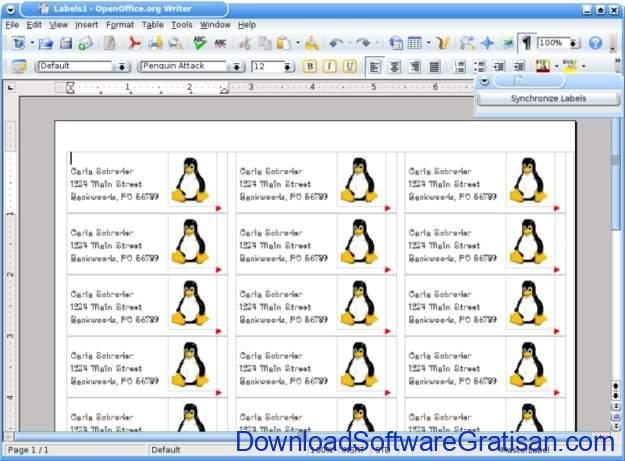Toggle Numbering list on
625x461 pixels.
coord(459,67)
